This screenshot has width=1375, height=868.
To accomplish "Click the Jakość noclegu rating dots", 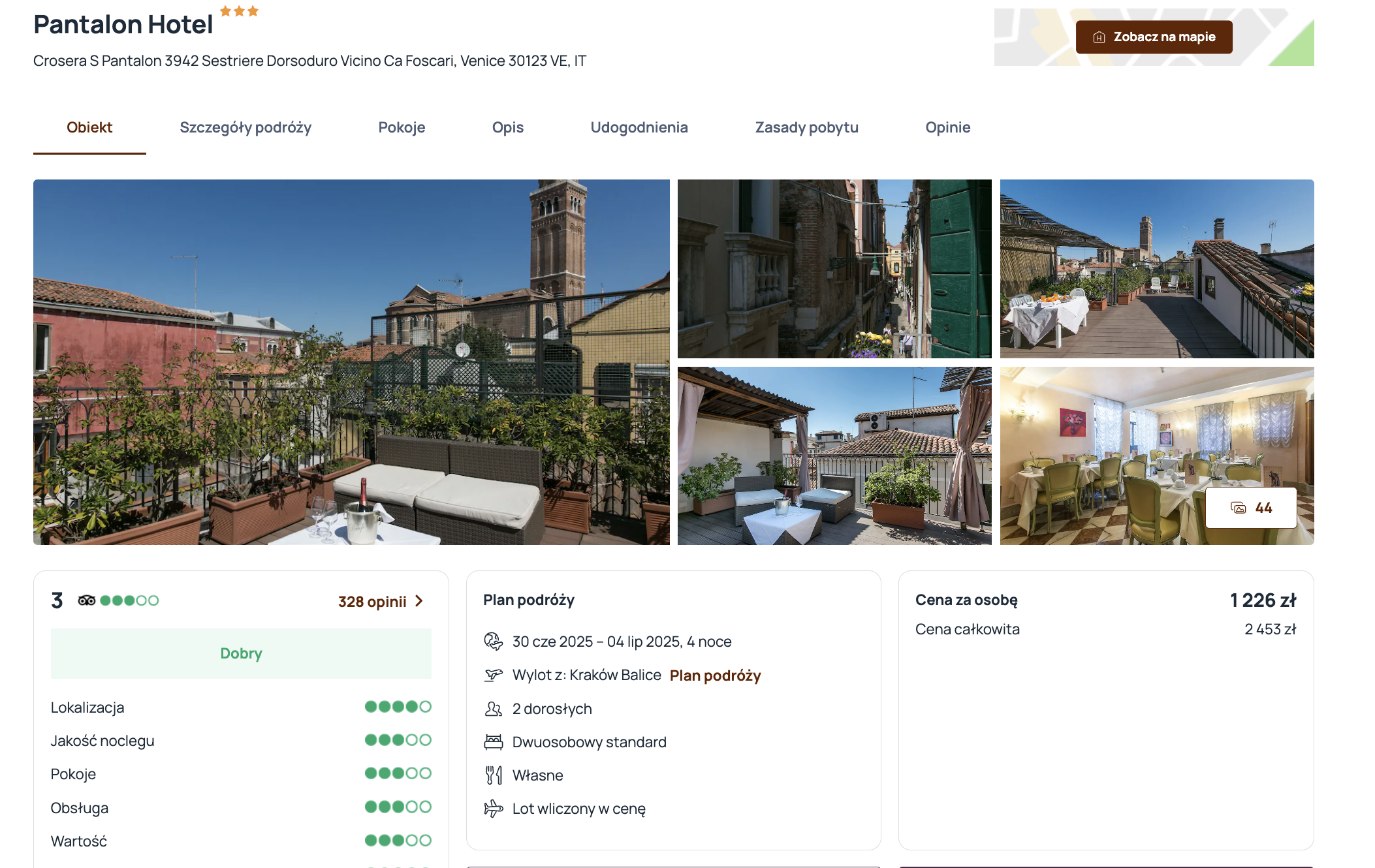I will click(x=398, y=740).
